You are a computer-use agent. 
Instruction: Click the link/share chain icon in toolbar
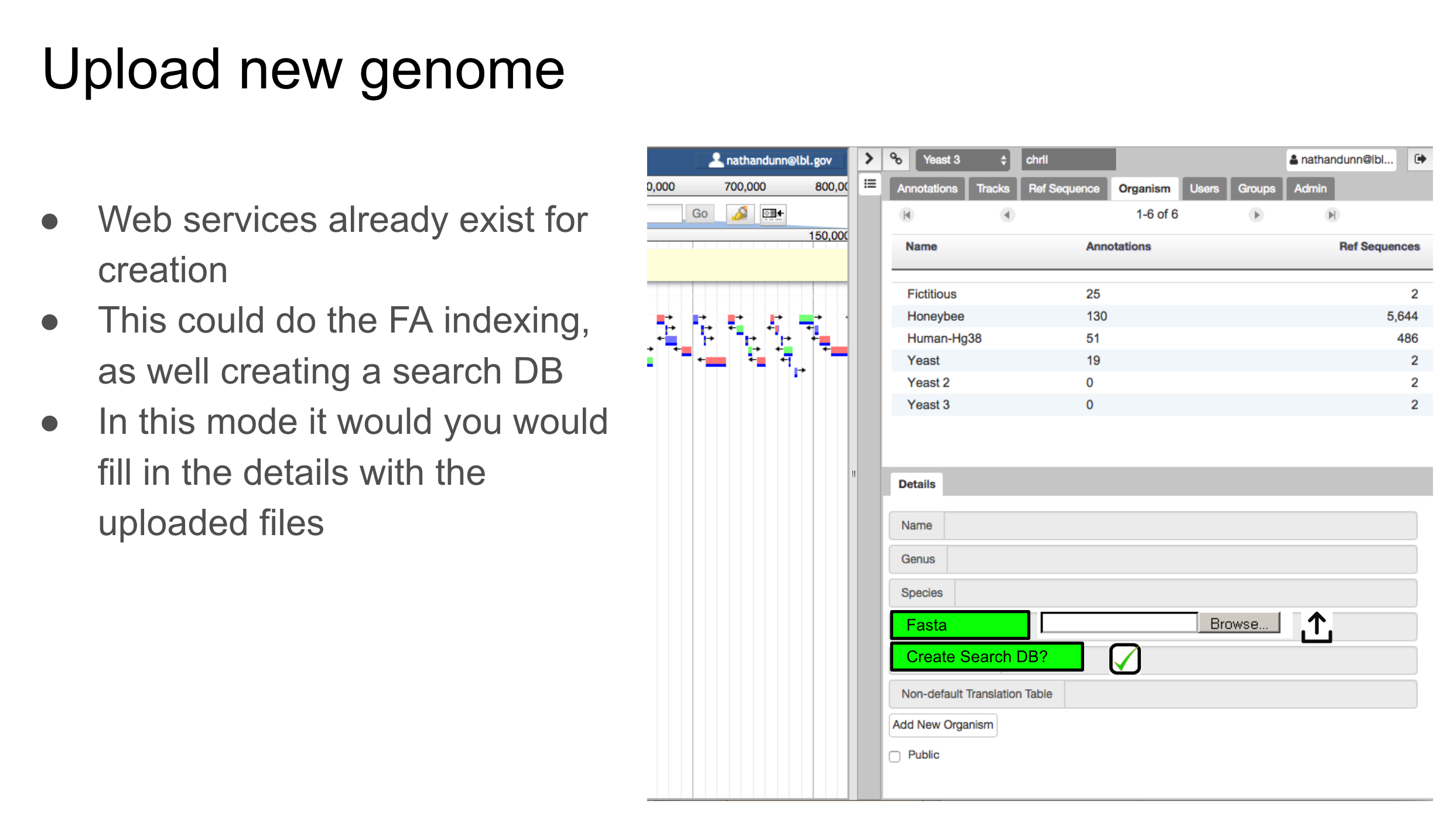pos(895,159)
